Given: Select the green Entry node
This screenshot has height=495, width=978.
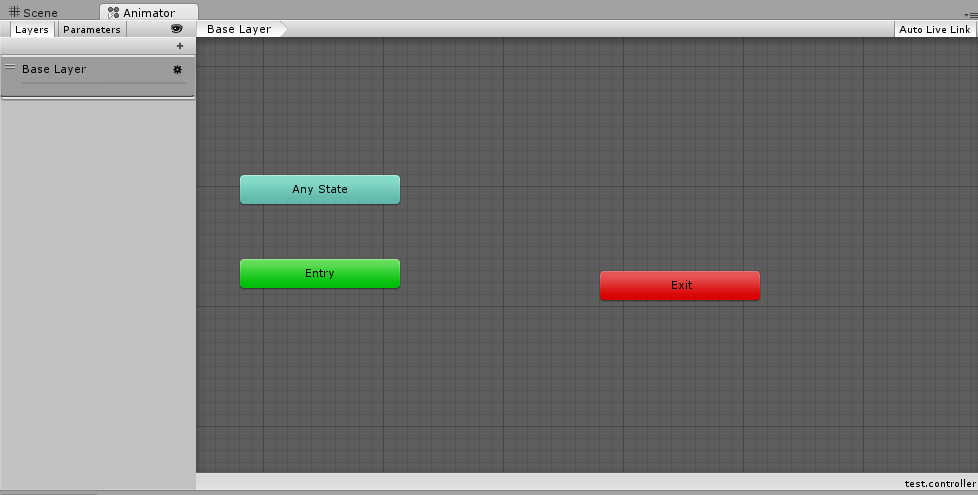Looking at the screenshot, I should 319,273.
